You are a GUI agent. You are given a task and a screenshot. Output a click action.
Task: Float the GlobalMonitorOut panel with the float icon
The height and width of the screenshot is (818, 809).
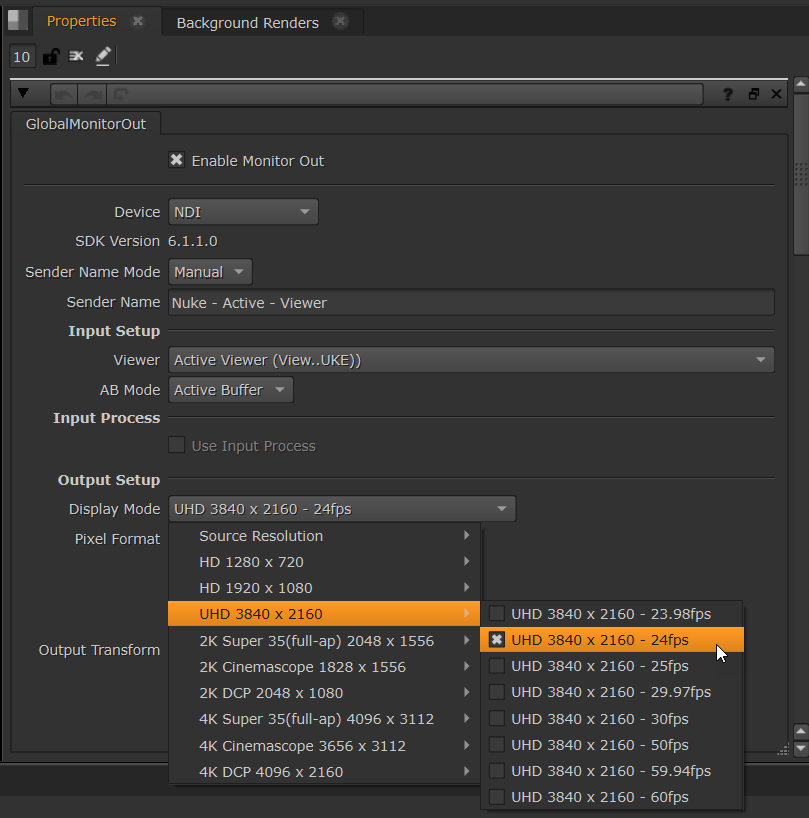pyautogui.click(x=753, y=94)
